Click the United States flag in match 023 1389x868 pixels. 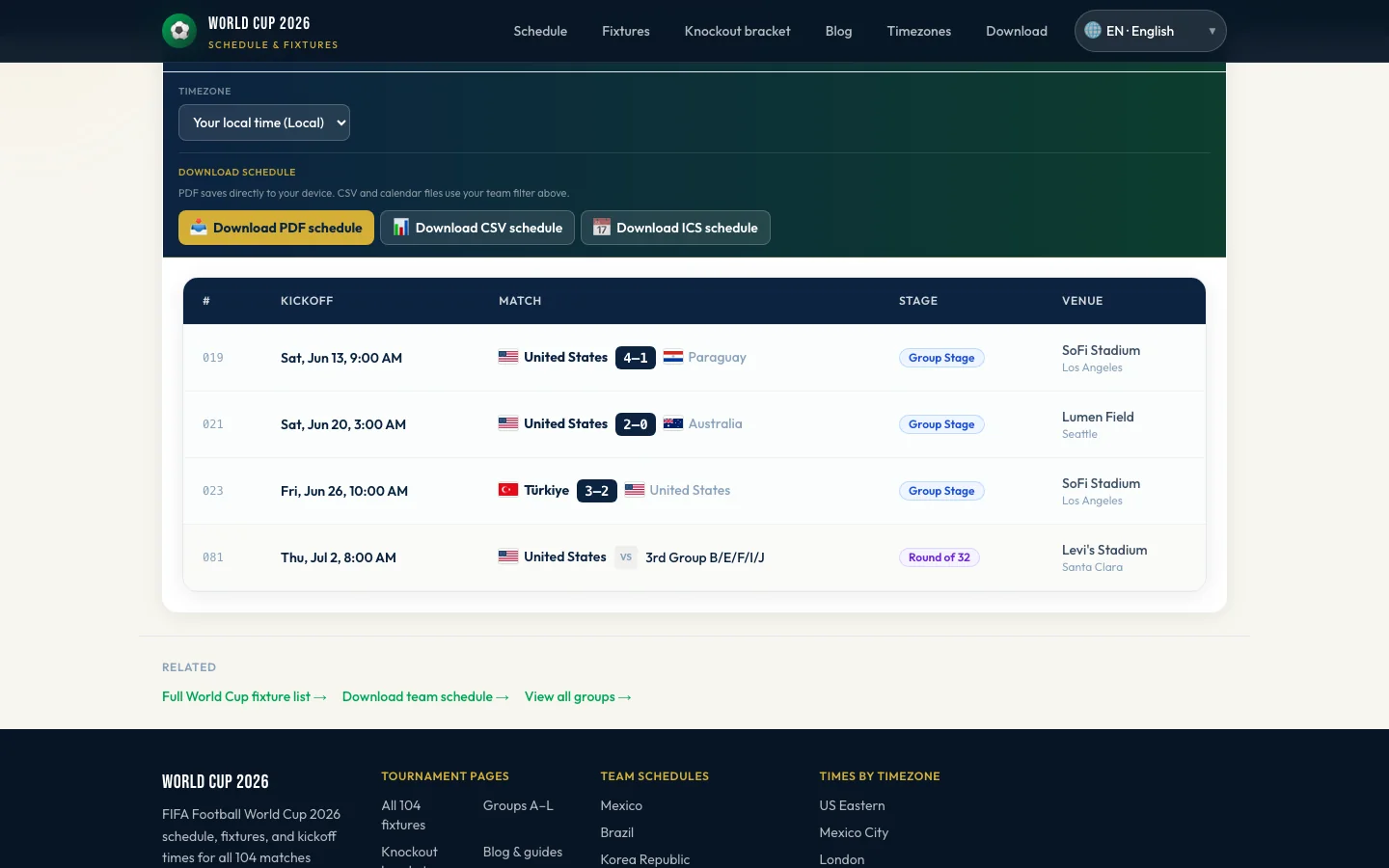(x=635, y=490)
